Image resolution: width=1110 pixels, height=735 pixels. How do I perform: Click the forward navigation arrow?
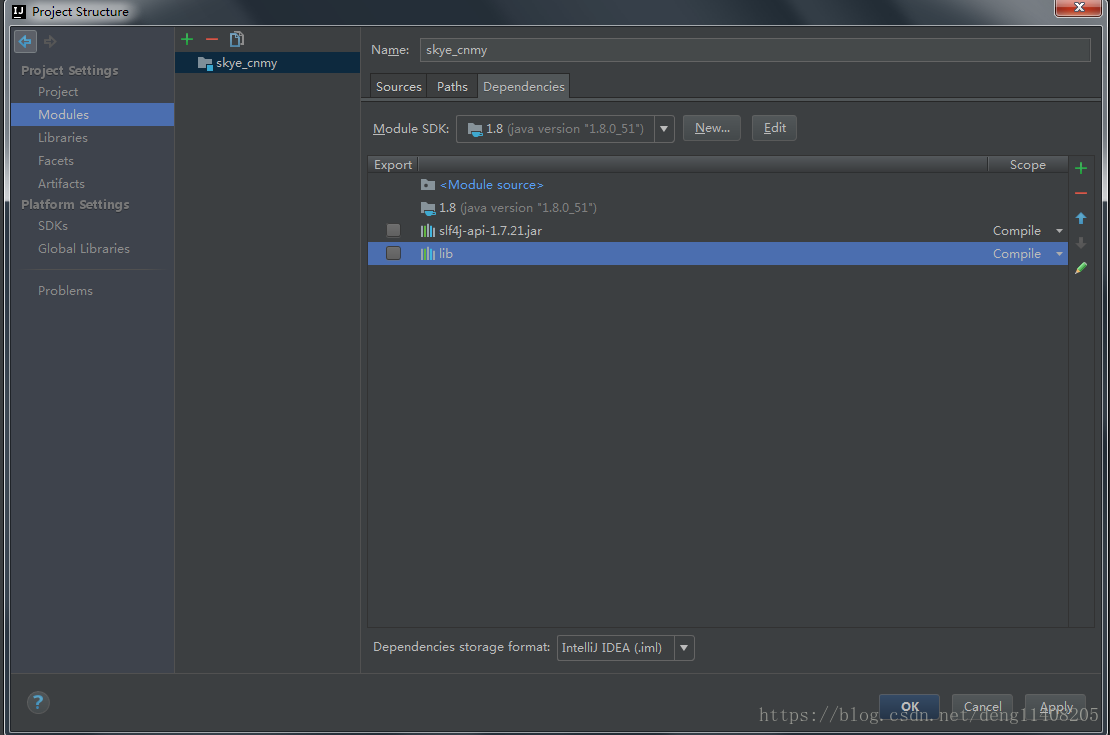(50, 42)
